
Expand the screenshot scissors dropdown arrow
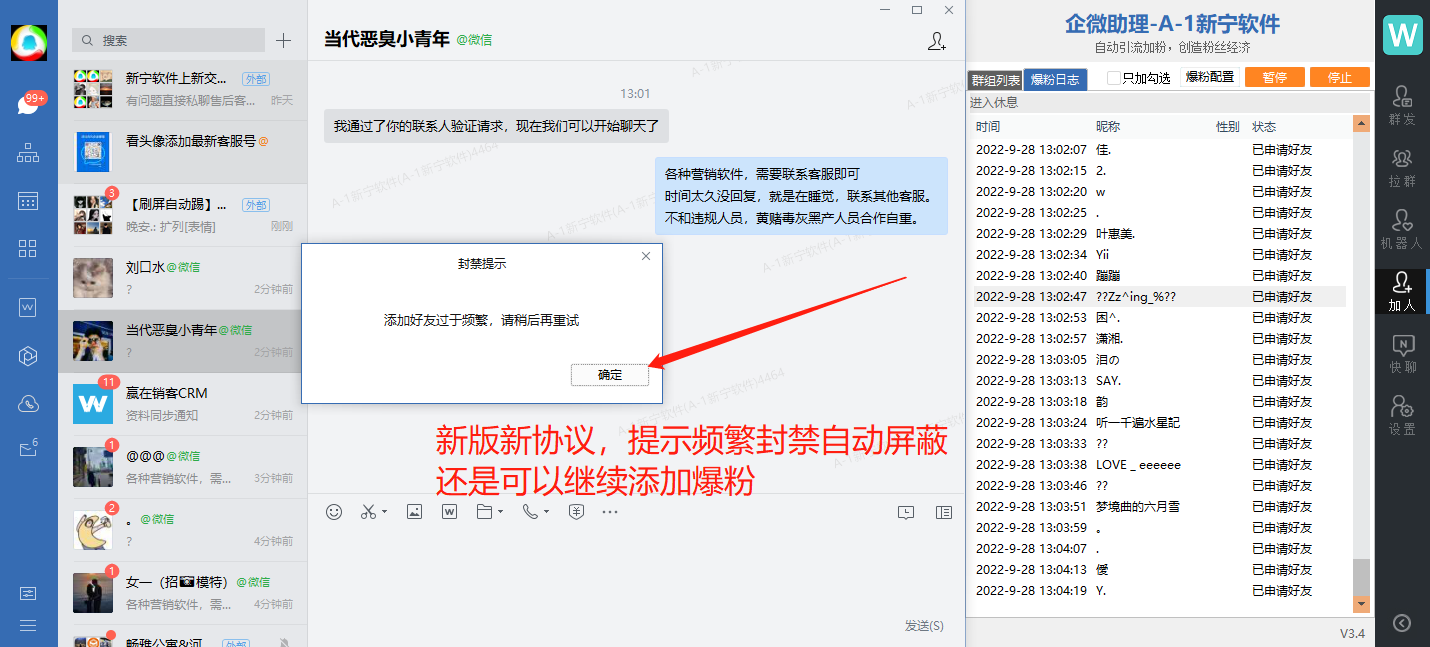(385, 512)
